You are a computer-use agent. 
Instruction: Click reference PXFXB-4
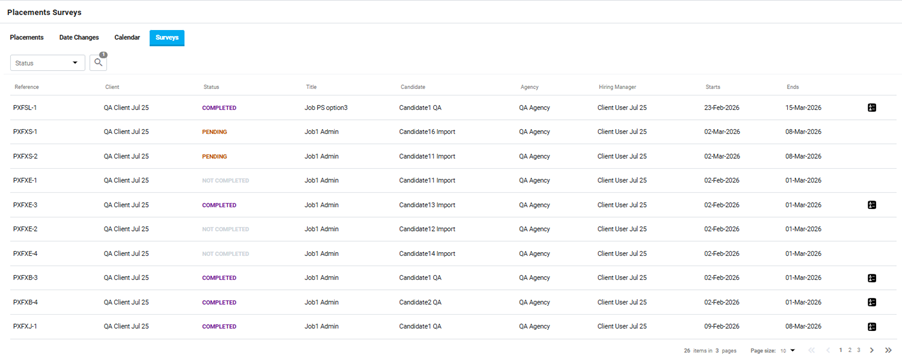pyautogui.click(x=25, y=302)
